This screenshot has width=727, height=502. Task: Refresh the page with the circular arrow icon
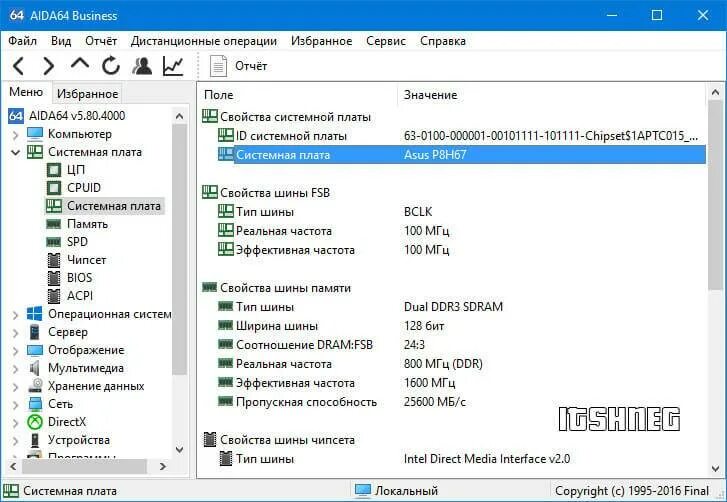[x=111, y=66]
